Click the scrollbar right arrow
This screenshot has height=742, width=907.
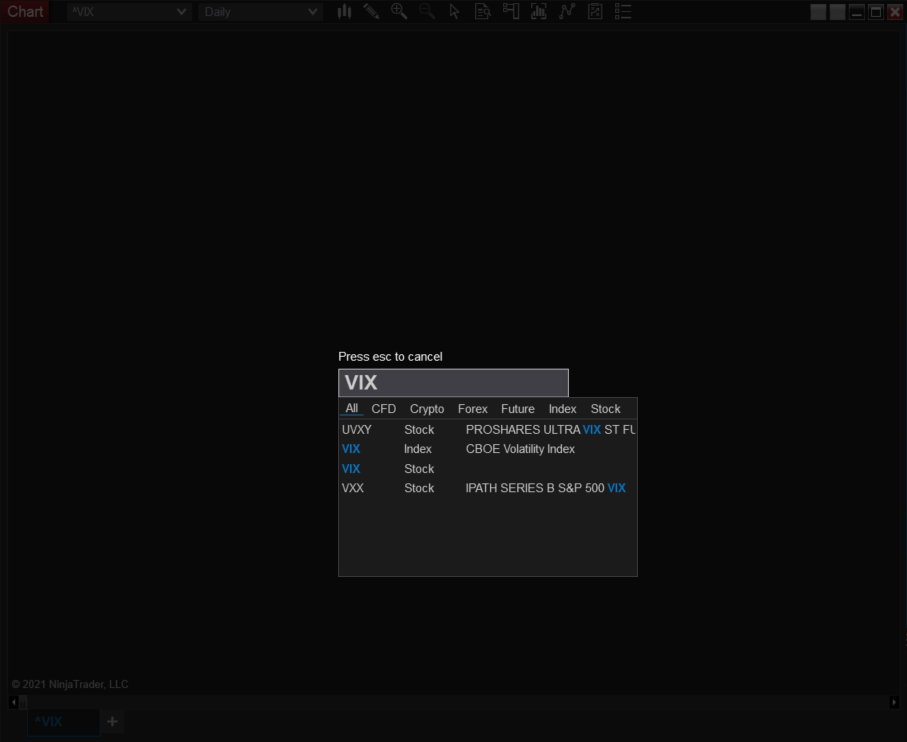[x=894, y=702]
